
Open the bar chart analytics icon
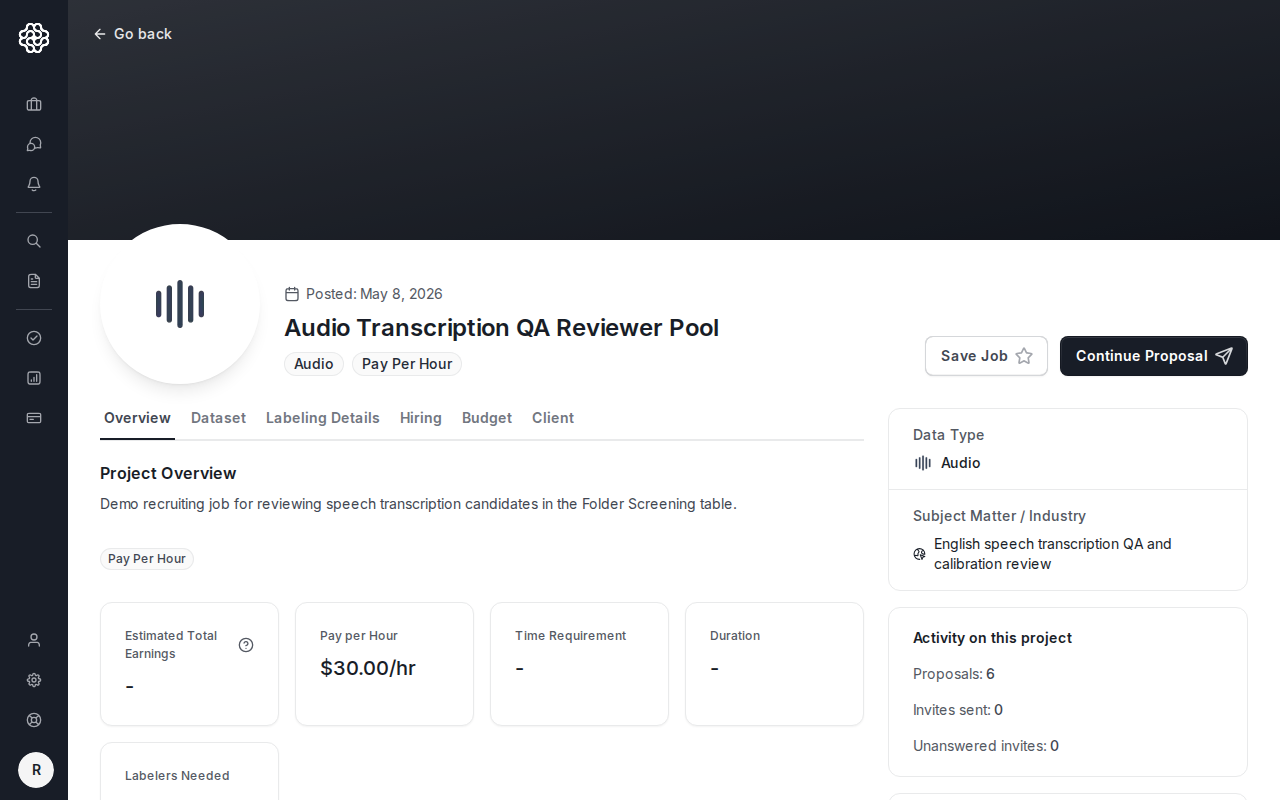click(34, 378)
